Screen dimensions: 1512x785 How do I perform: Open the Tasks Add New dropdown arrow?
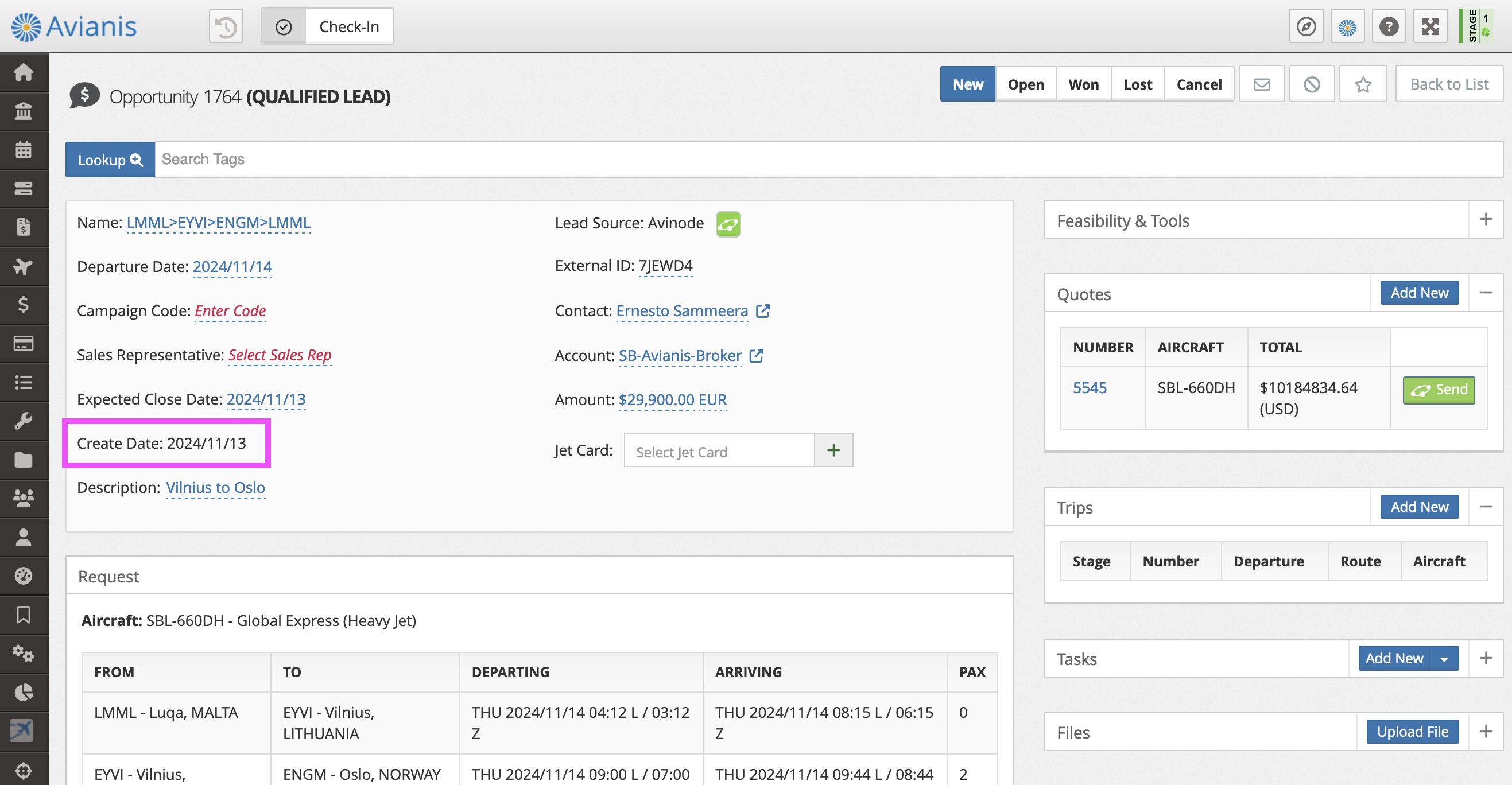(x=1444, y=659)
